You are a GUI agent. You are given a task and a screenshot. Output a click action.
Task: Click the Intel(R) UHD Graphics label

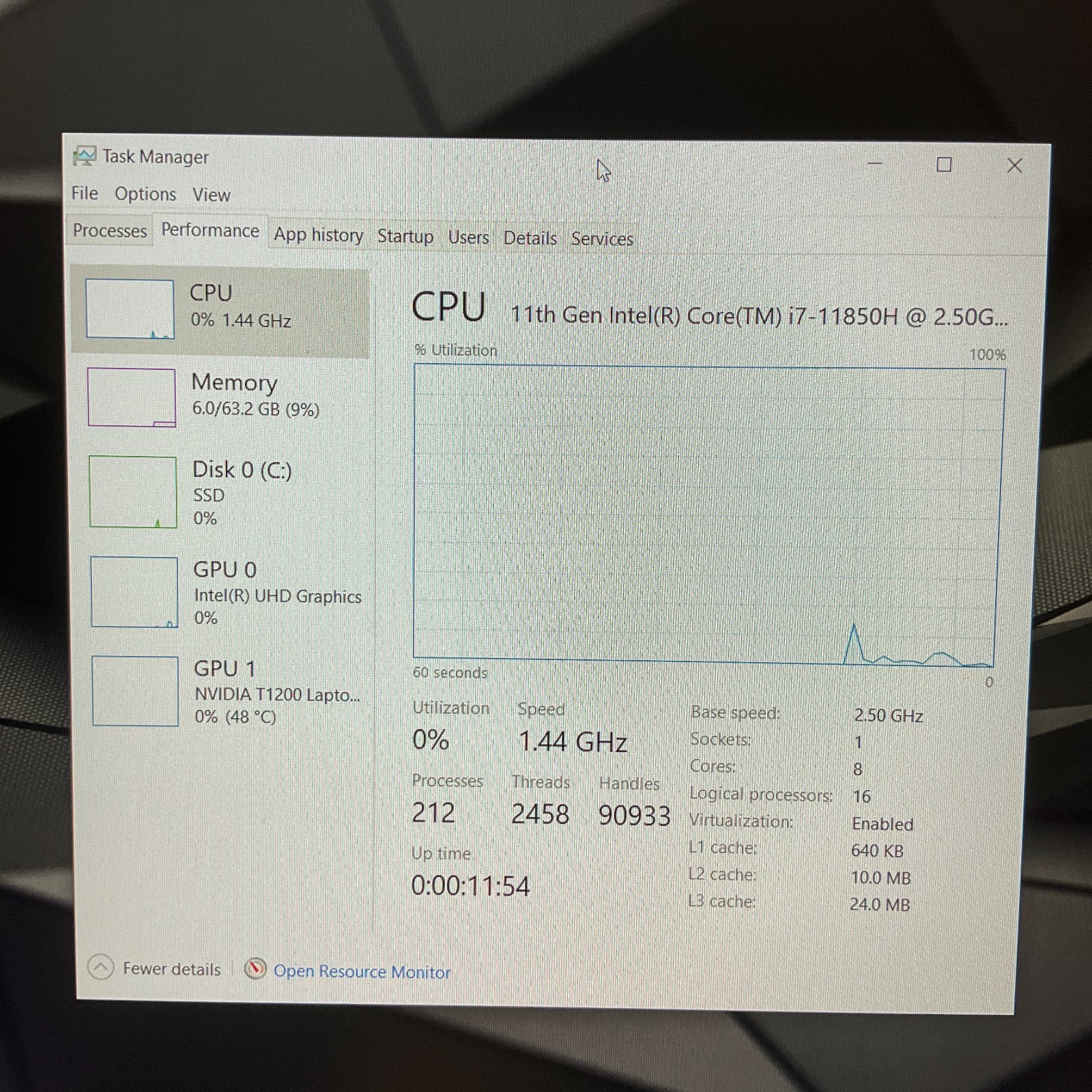coord(278,596)
